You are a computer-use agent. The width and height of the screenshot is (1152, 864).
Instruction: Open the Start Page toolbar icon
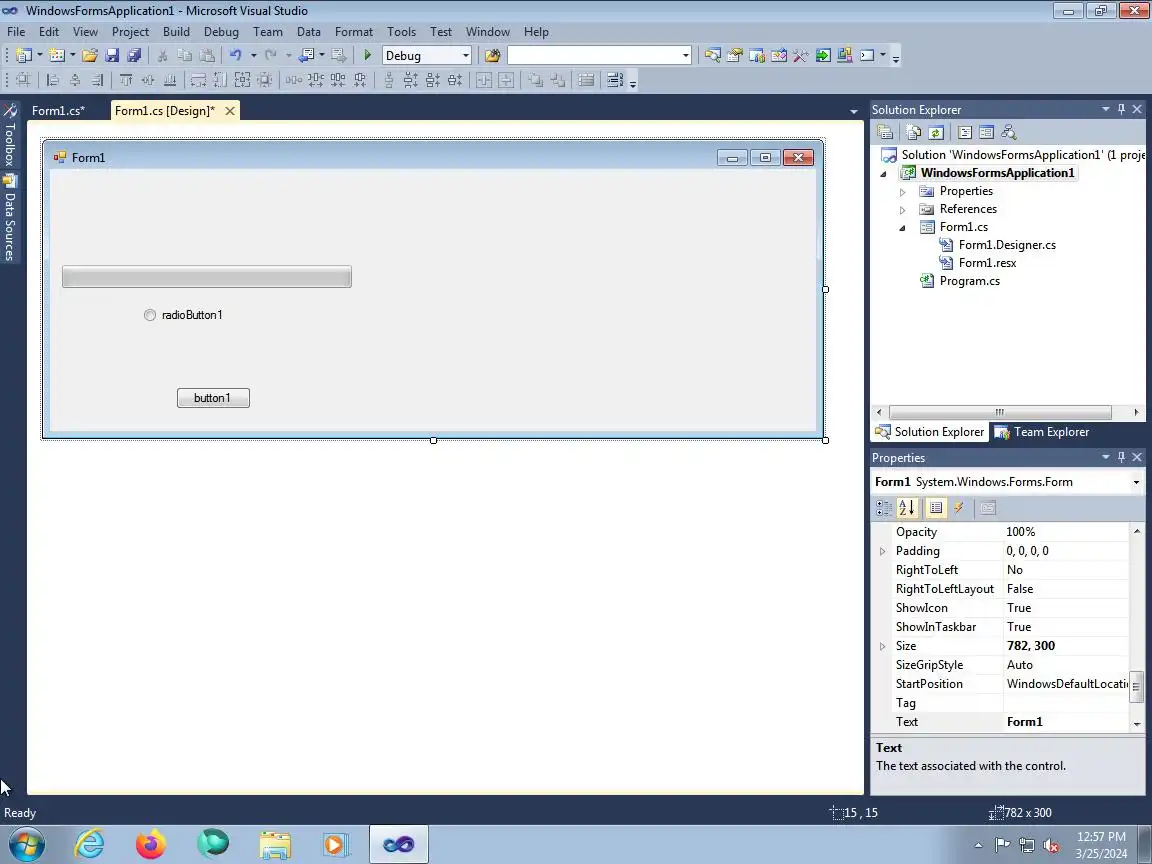[823, 55]
